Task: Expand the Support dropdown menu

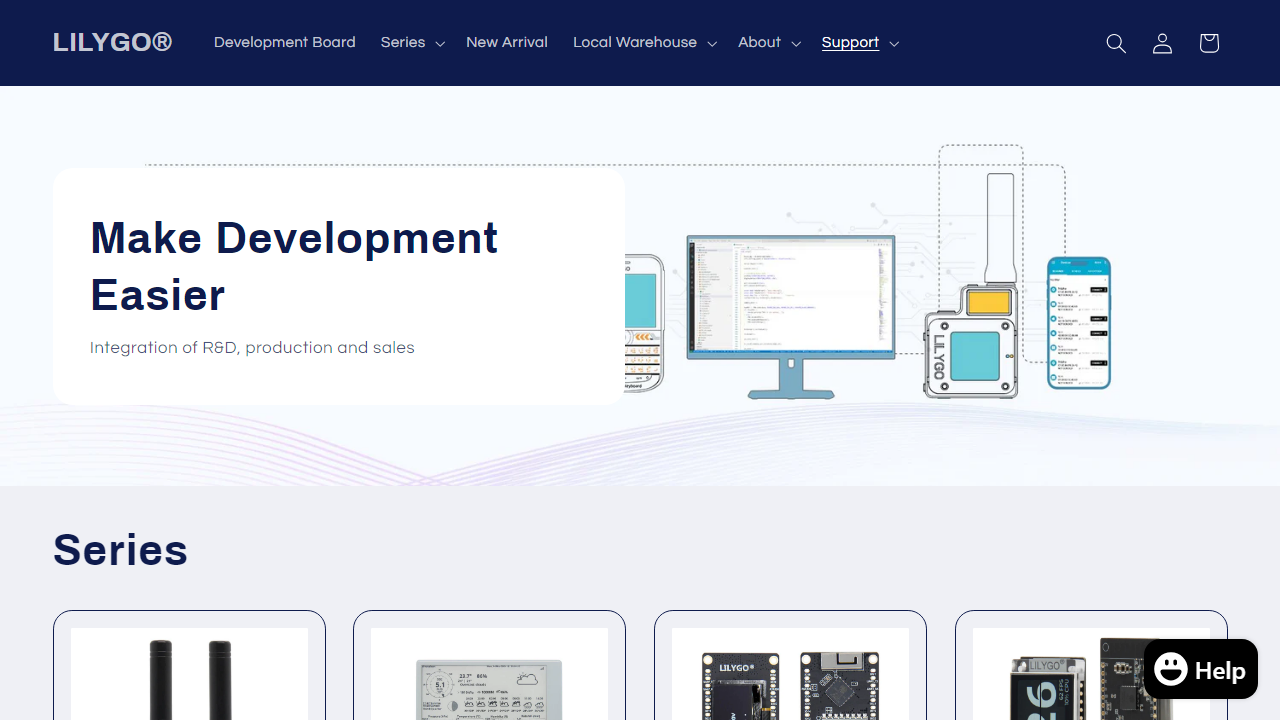Action: click(860, 42)
